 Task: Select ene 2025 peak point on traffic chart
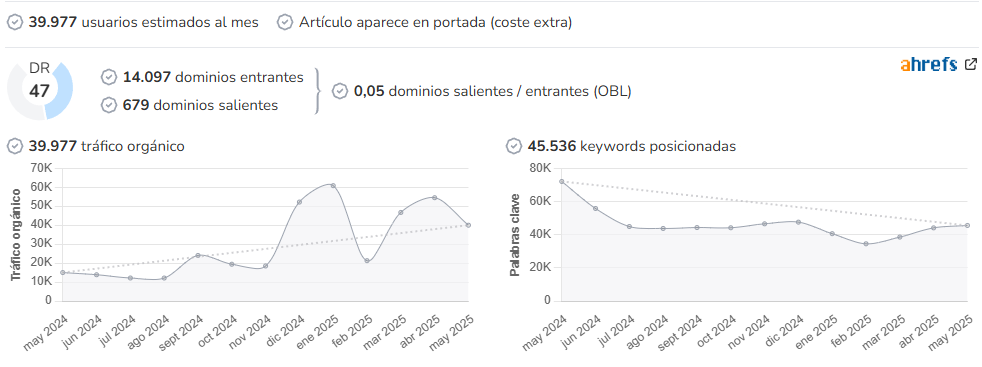[x=333, y=185]
